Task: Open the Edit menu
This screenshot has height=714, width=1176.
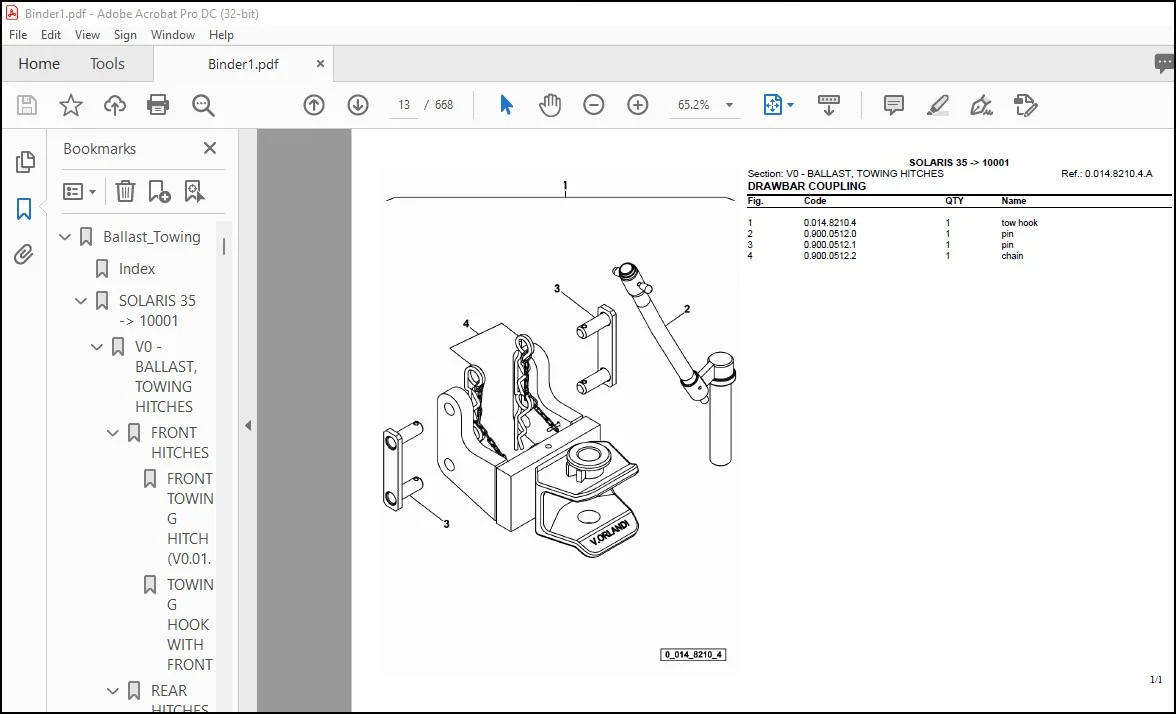Action: [x=51, y=34]
